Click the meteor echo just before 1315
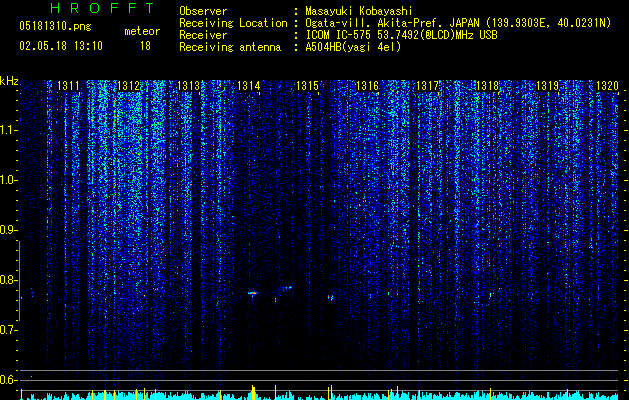 [287, 288]
